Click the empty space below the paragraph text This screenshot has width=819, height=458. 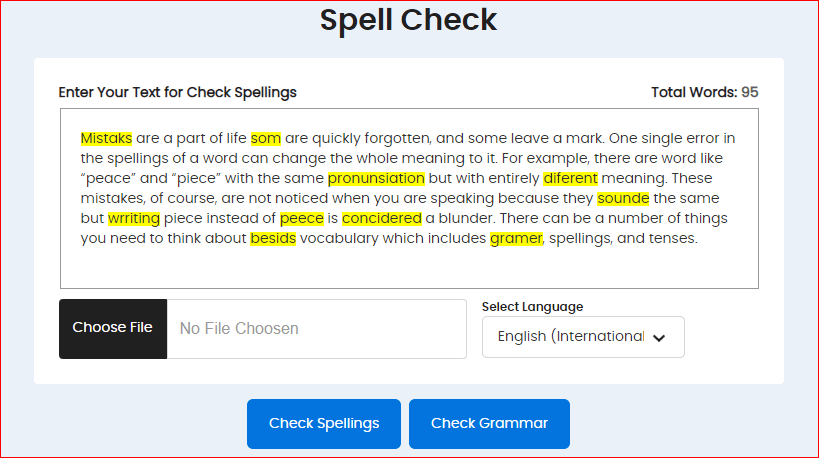[408, 268]
